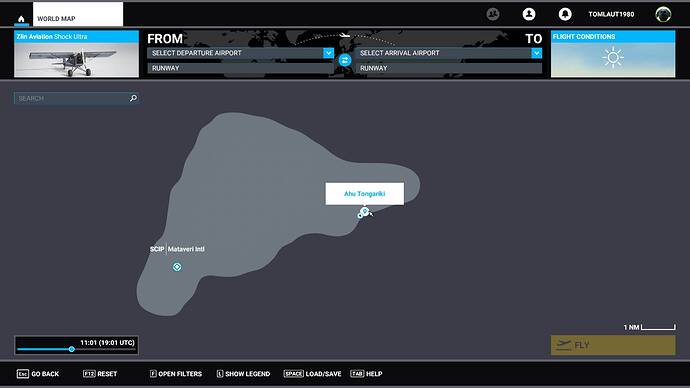Open the Zlin Aviation Shock Ultra aircraft panel
The image size is (690, 388).
77,54
